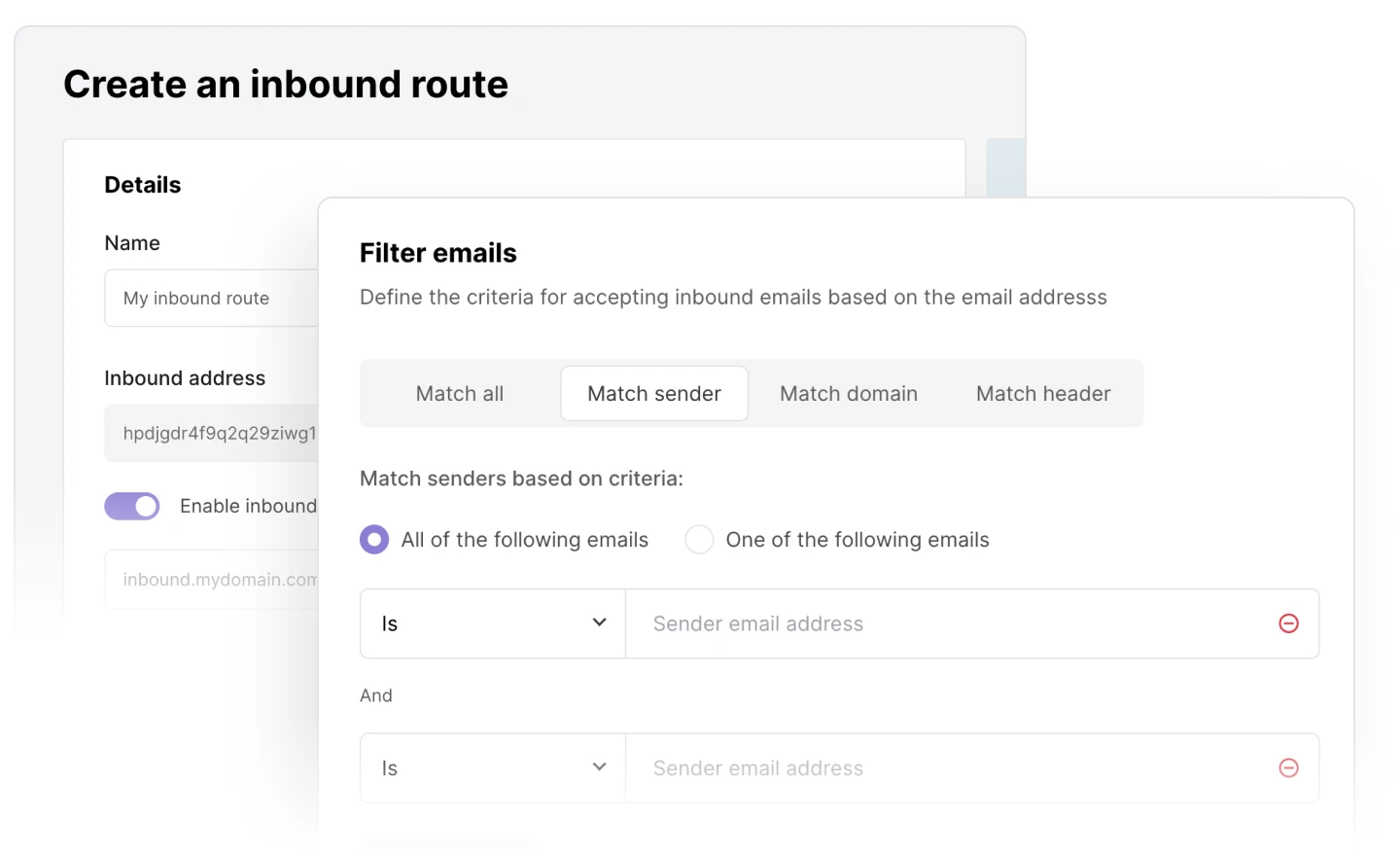The width and height of the screenshot is (1400, 856).
Task: Open the first Is condition dropdown
Action: (493, 624)
